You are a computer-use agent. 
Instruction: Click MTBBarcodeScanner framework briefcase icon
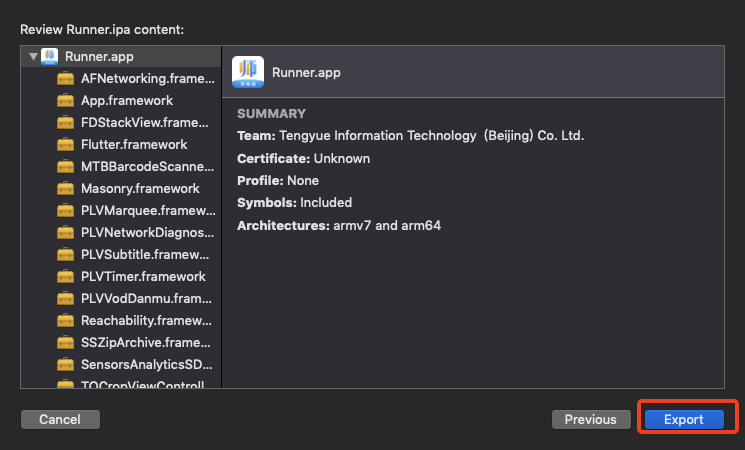pos(65,166)
